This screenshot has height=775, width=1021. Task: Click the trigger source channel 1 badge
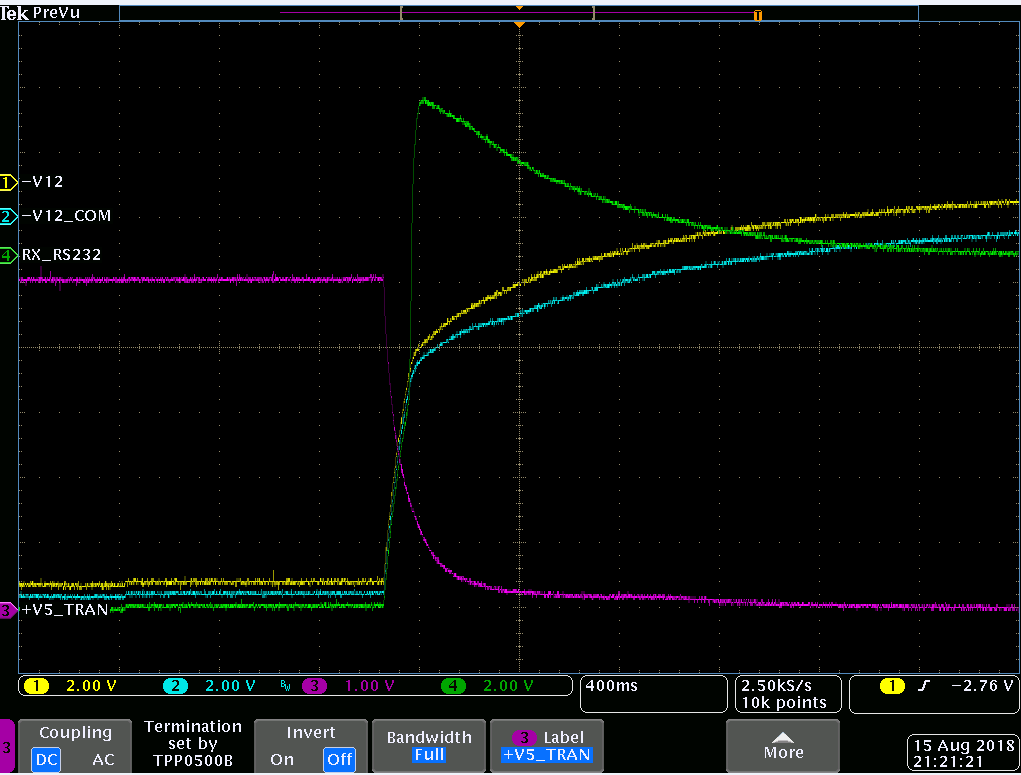click(x=891, y=686)
